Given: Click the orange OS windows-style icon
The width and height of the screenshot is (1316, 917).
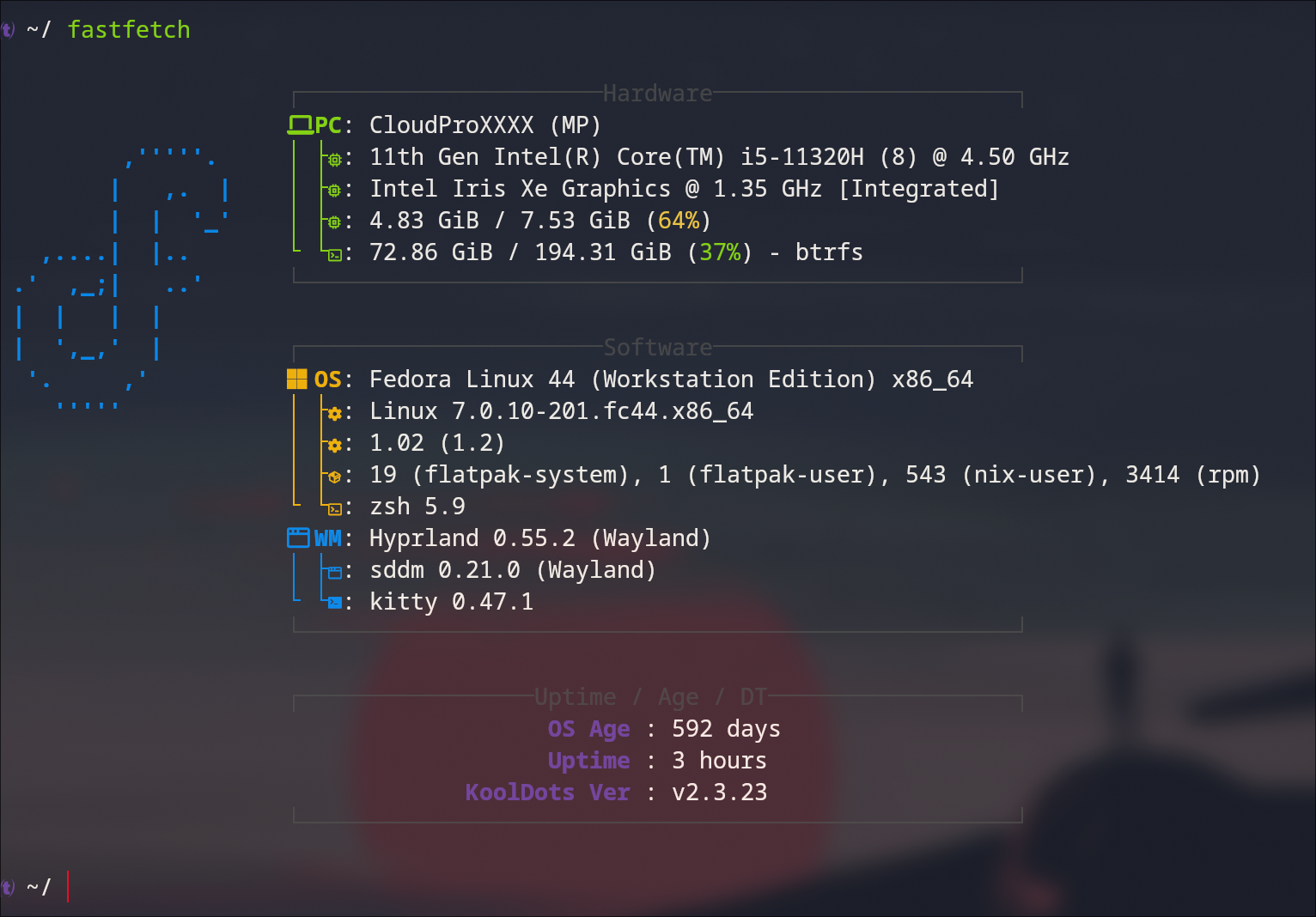Looking at the screenshot, I should [297, 380].
